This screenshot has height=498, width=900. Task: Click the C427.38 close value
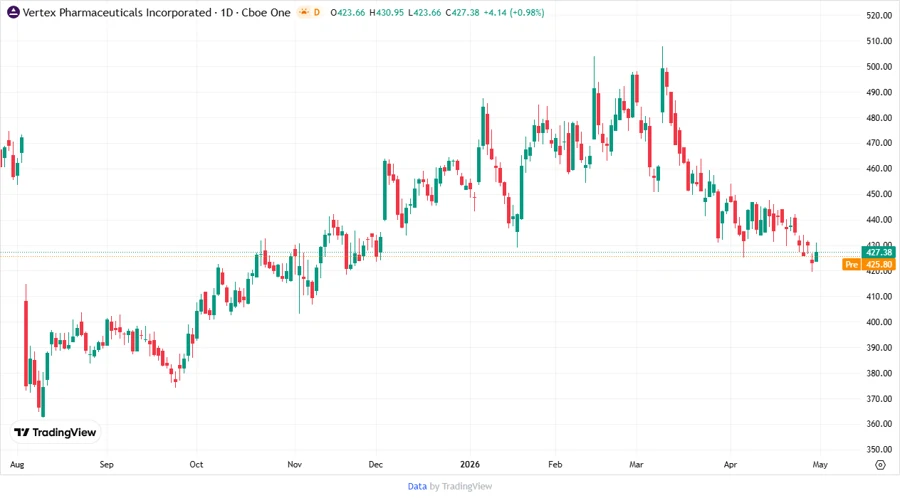click(x=463, y=12)
